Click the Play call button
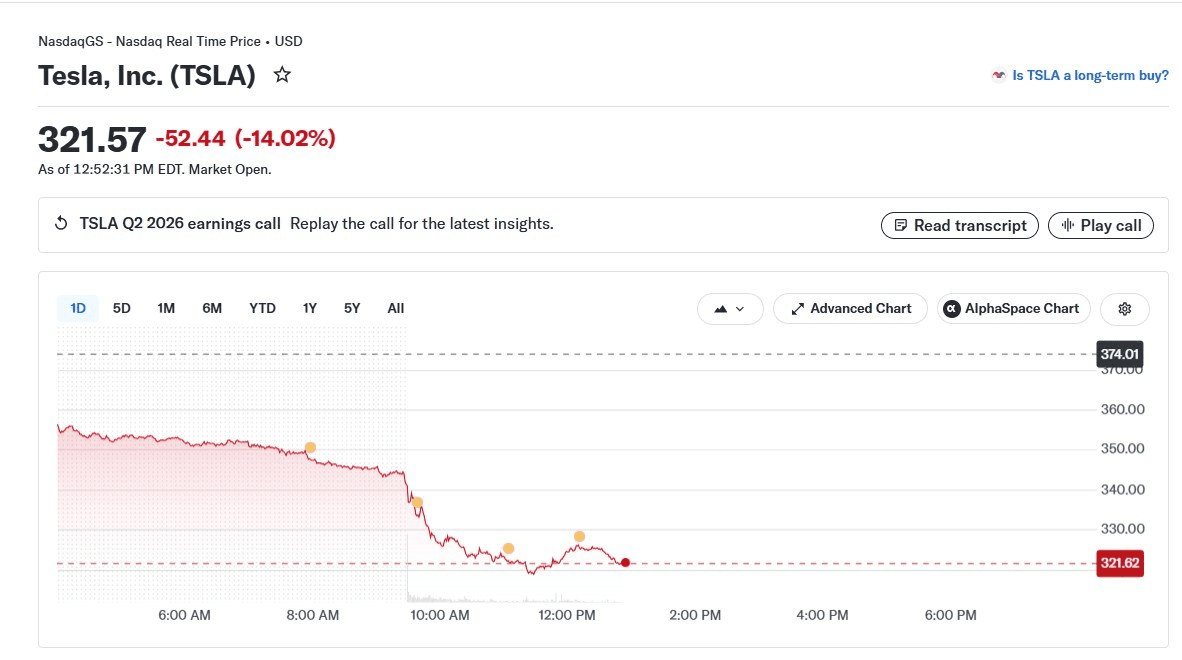This screenshot has width=1182, height=660. click(x=1101, y=225)
